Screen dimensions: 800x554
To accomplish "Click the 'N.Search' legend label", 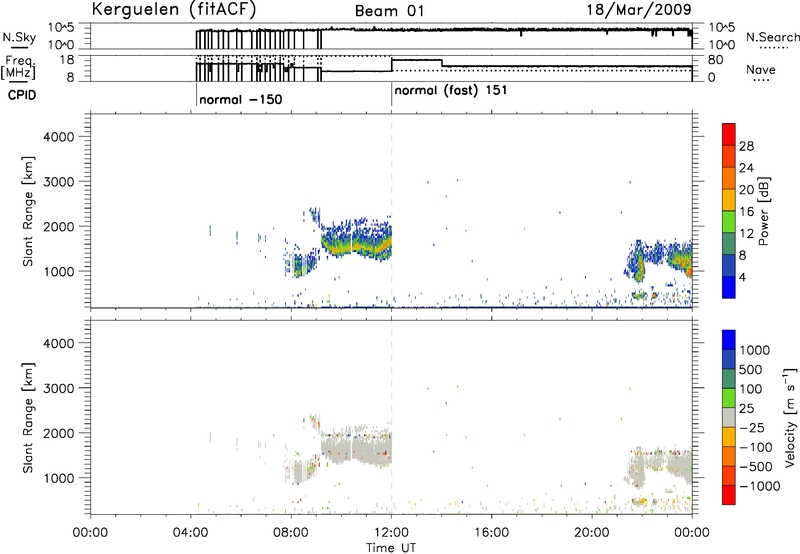I will click(772, 37).
